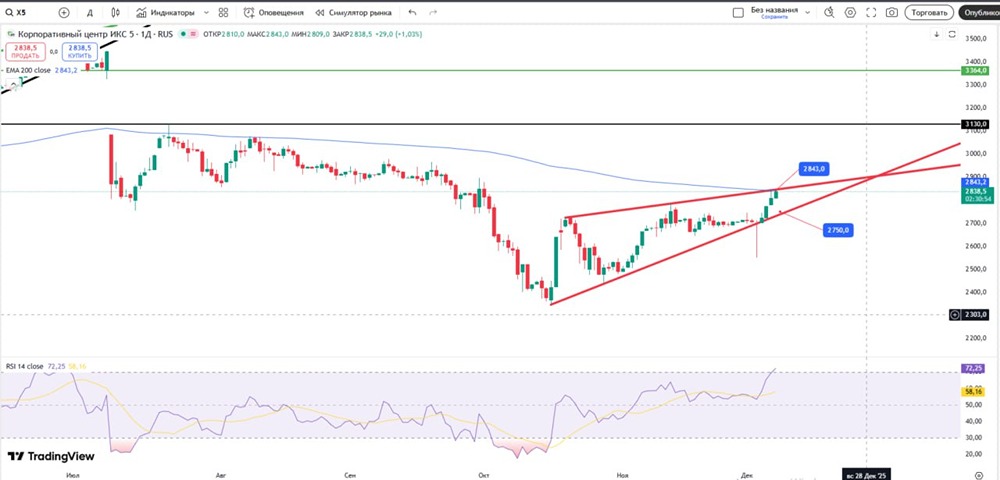Screen dimensions: 1000x480
Task: Click yellow RSI MA label 58,16
Action: pyautogui.click(x=975, y=393)
